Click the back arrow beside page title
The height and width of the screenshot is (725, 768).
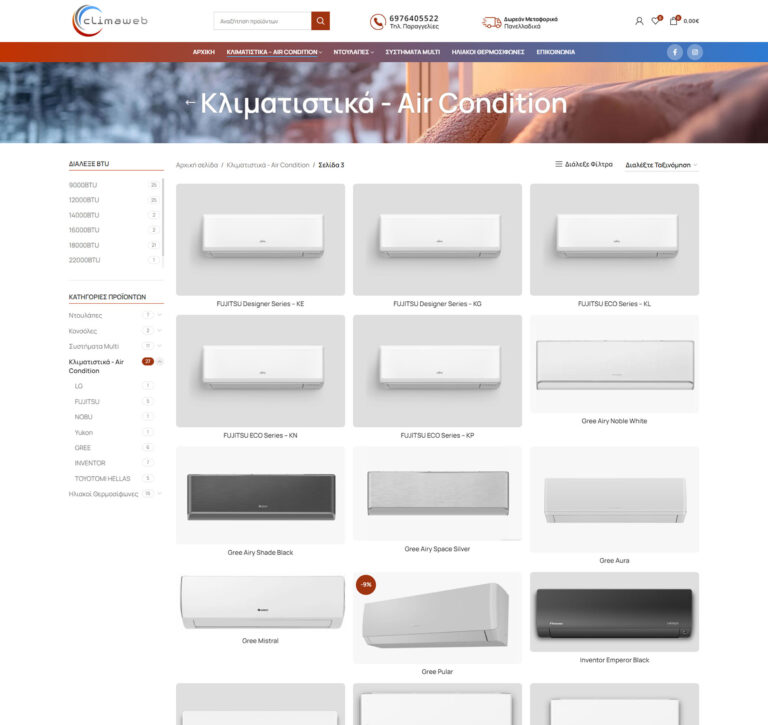[x=190, y=103]
